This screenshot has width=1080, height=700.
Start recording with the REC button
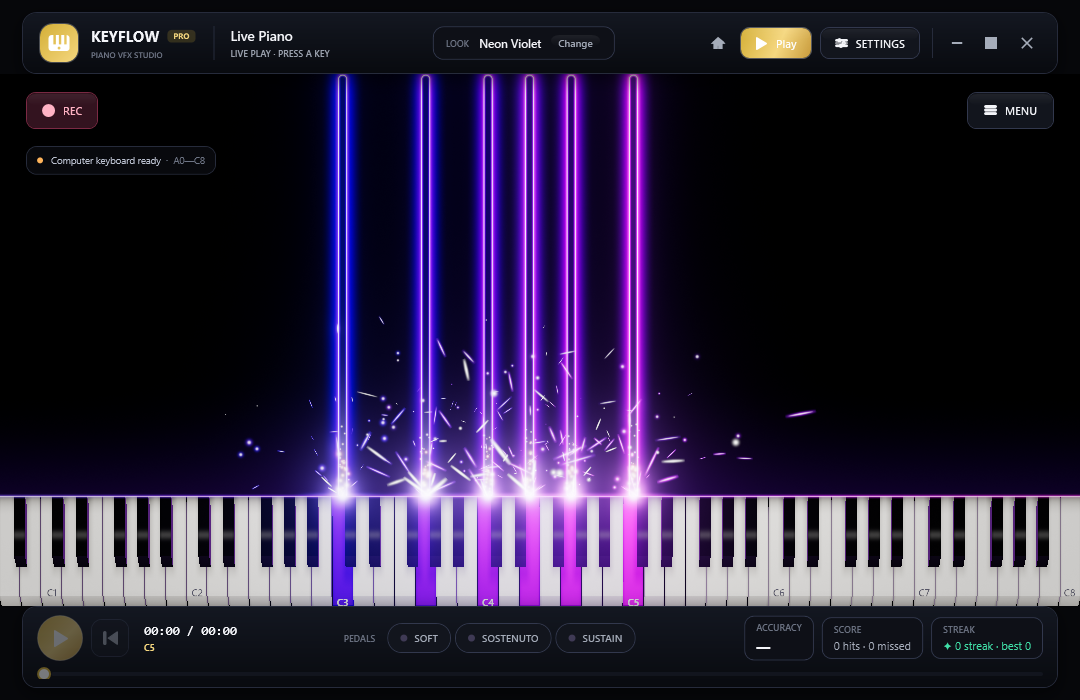tap(62, 110)
